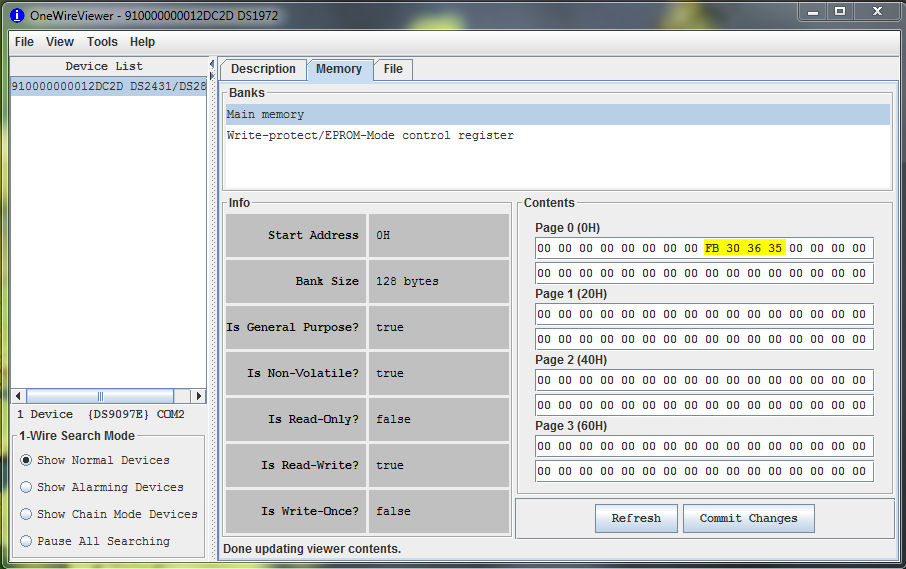Switch to the Description tab
Screen dimensions: 906x569
pos(263,69)
